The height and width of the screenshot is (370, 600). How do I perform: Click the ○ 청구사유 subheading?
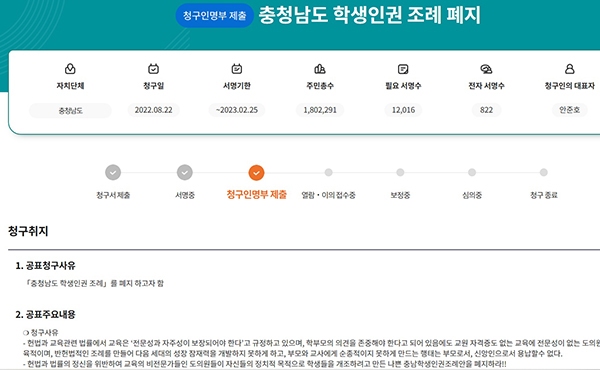point(41,333)
